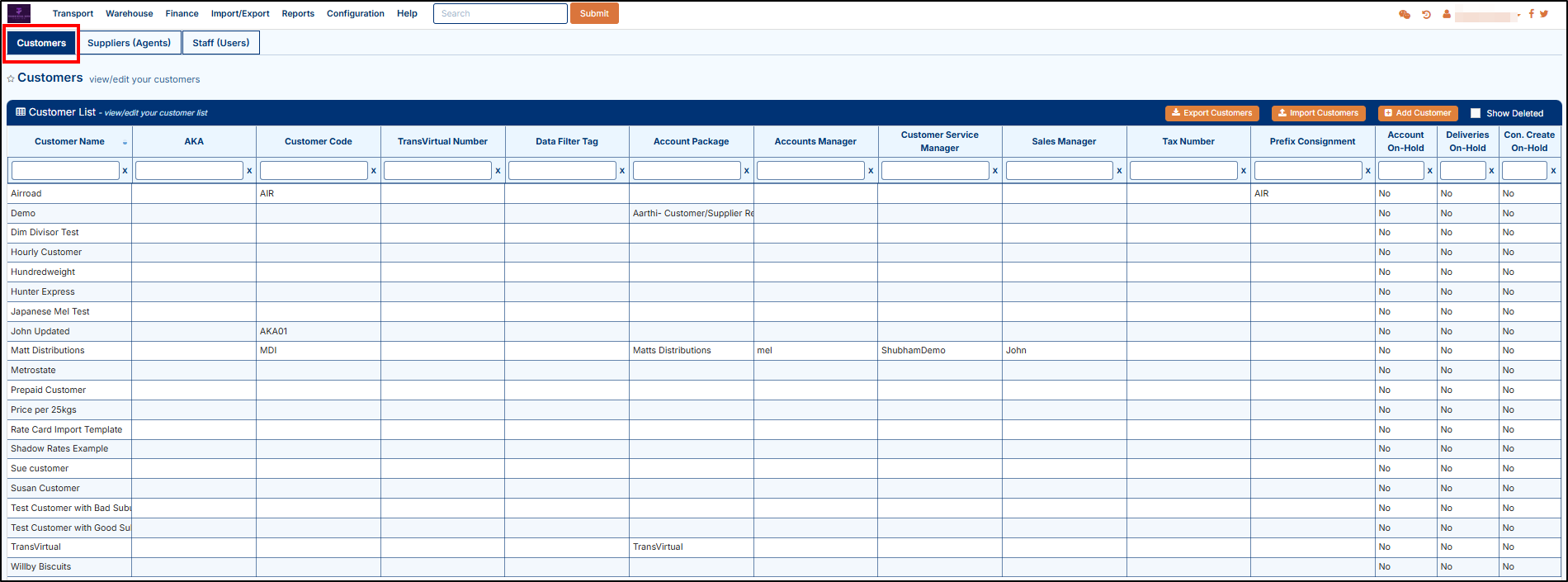Select the Airroad customer row
The width and height of the screenshot is (1568, 582).
[784, 193]
